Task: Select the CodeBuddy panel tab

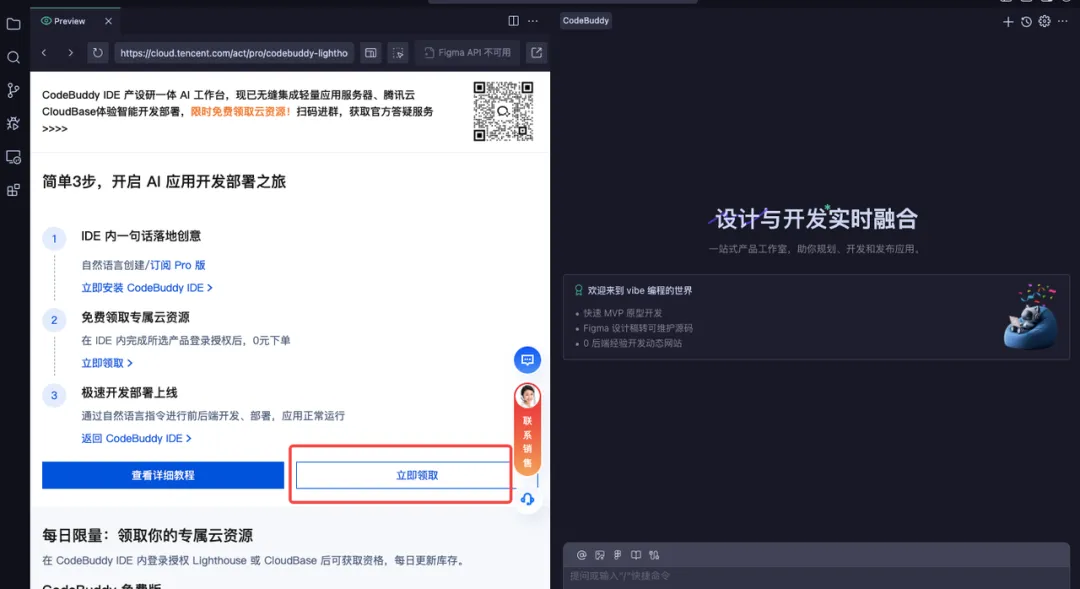Action: pos(585,21)
